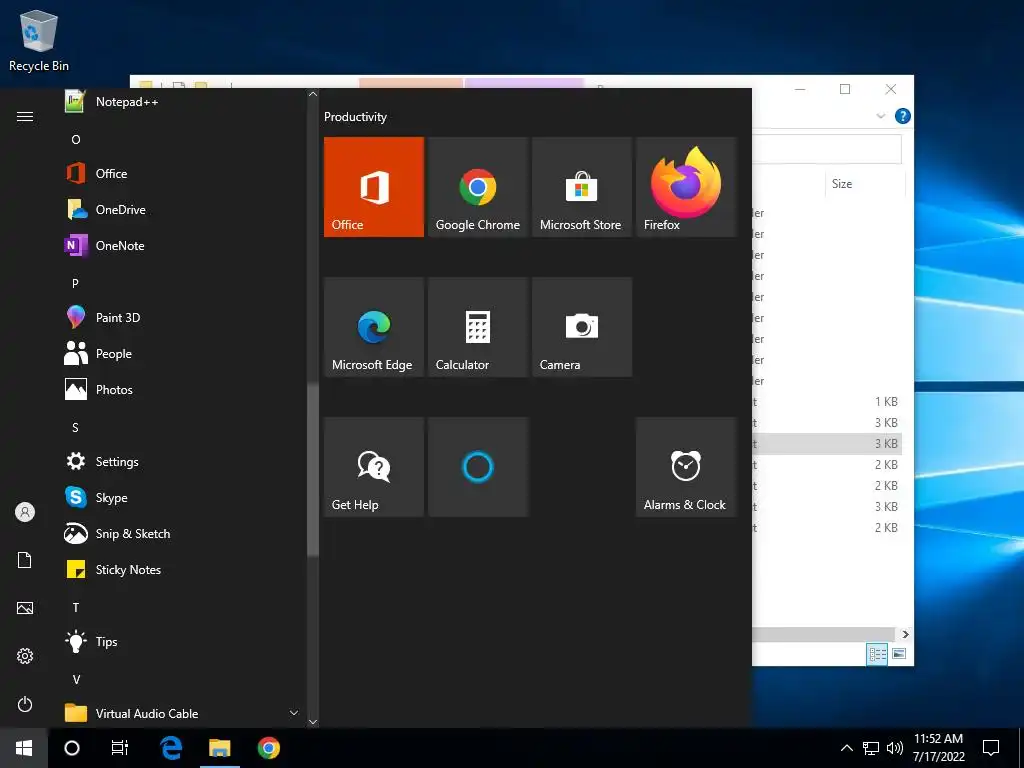Expand the Start menu hamburger button
Screen dimensions: 1024x768
click(x=25, y=116)
